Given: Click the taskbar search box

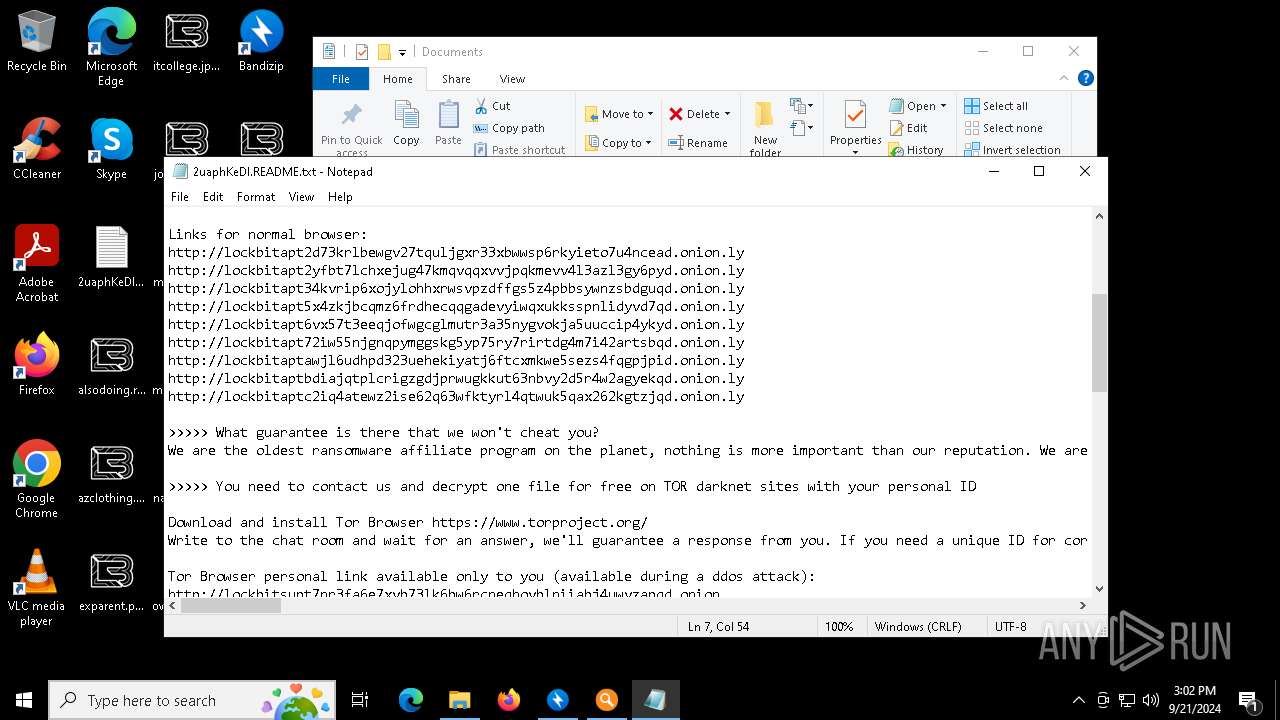Looking at the screenshot, I should coord(193,700).
